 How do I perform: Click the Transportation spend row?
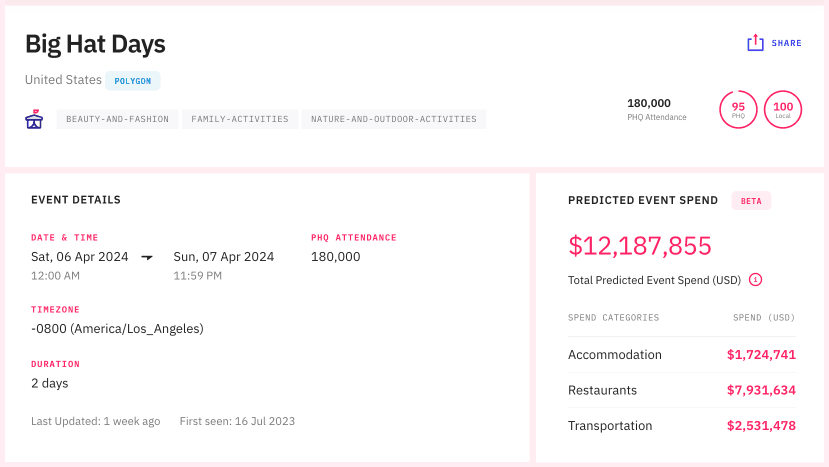(x=681, y=426)
